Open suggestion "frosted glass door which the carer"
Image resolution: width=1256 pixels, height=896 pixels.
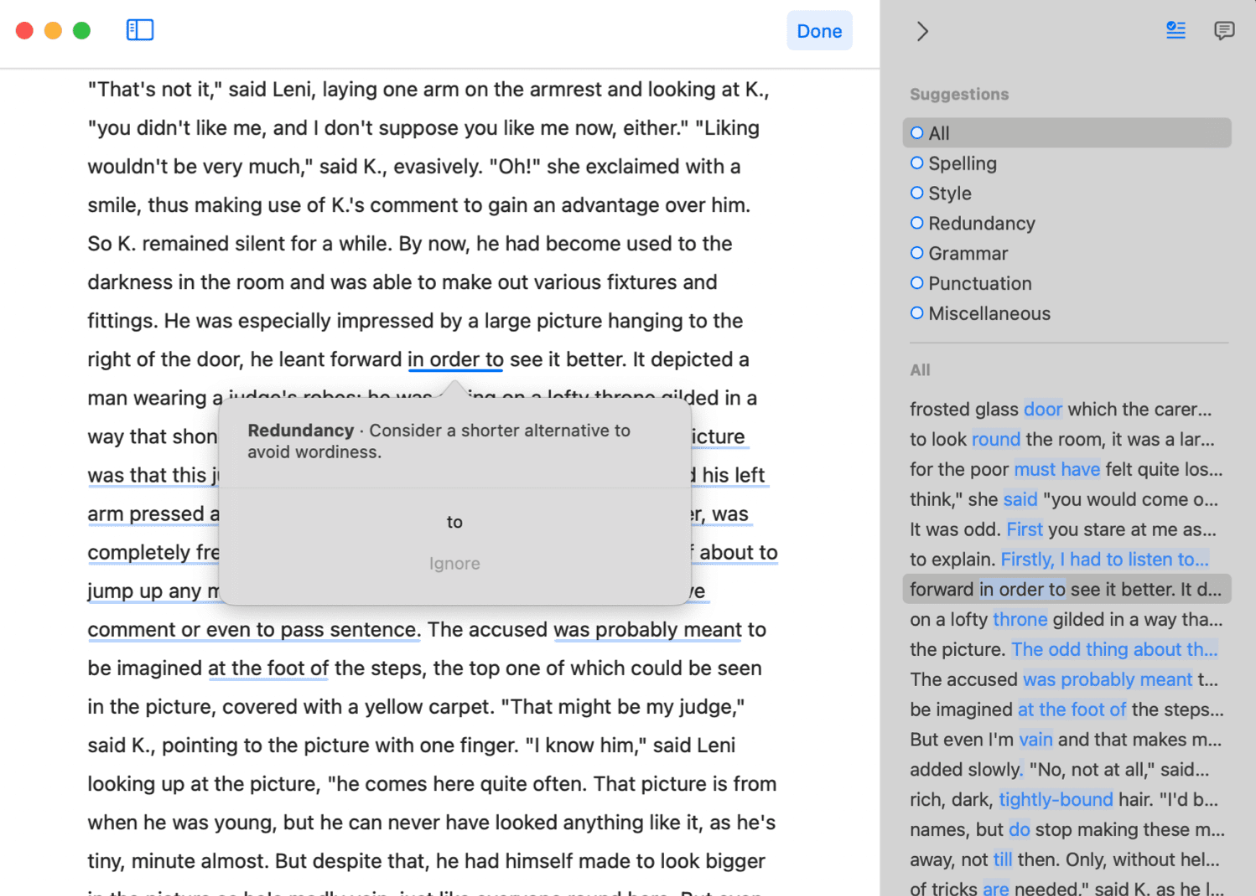click(1067, 409)
